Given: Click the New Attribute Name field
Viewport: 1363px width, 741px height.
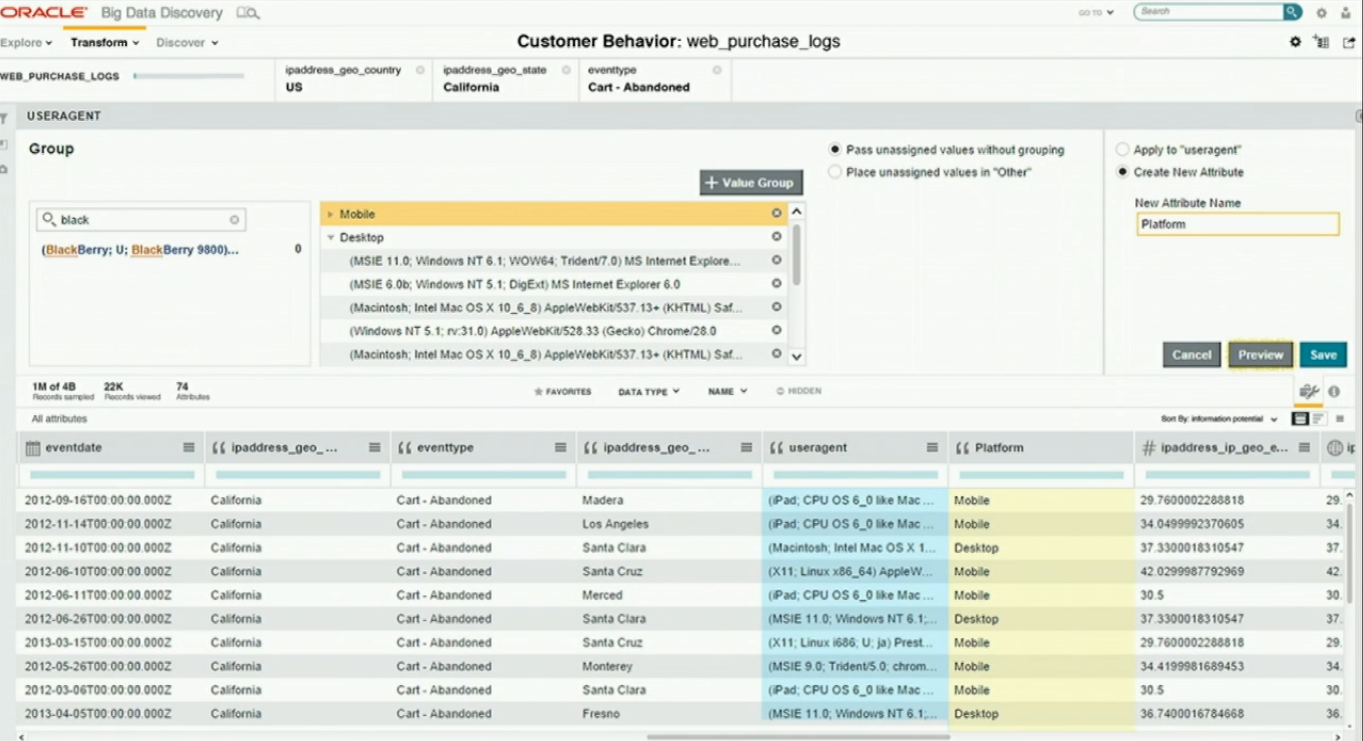Looking at the screenshot, I should pos(1237,224).
